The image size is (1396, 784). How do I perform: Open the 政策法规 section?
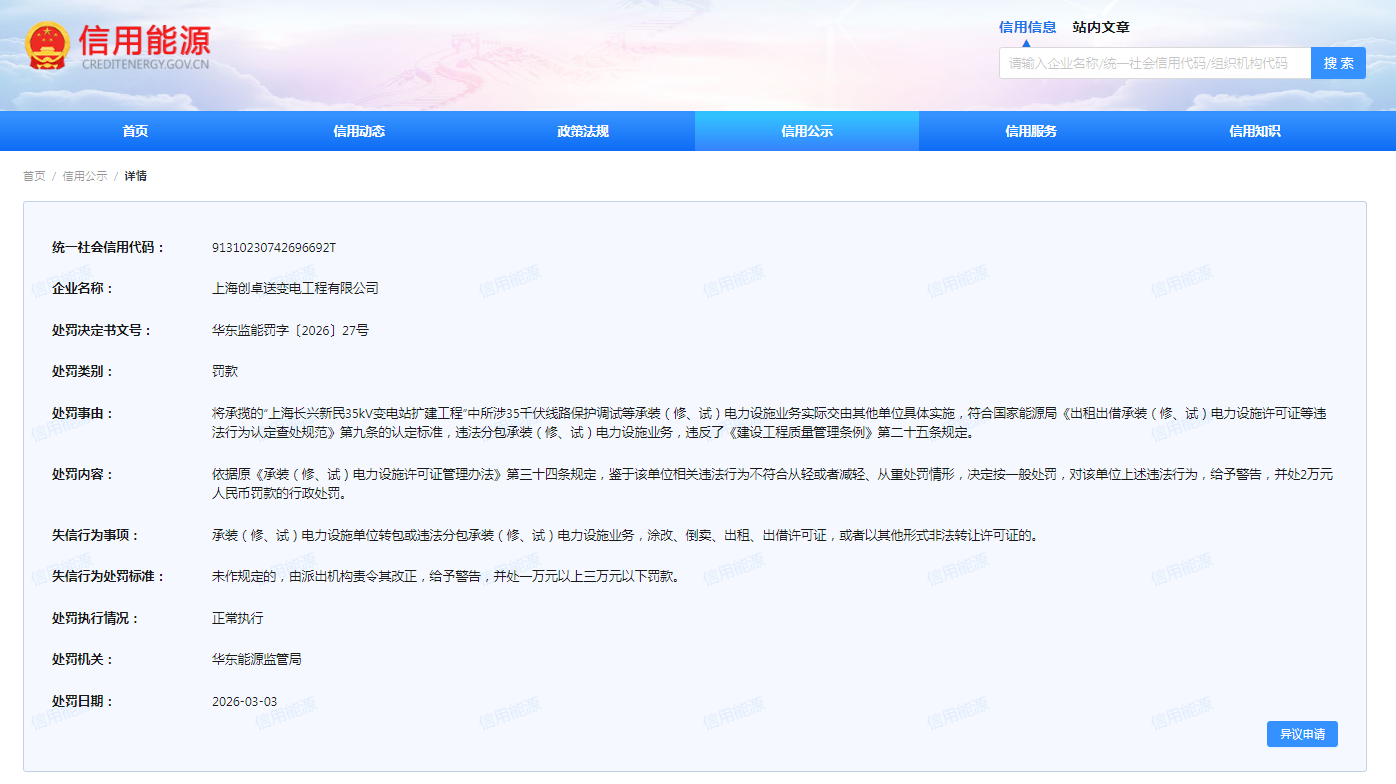(582, 130)
